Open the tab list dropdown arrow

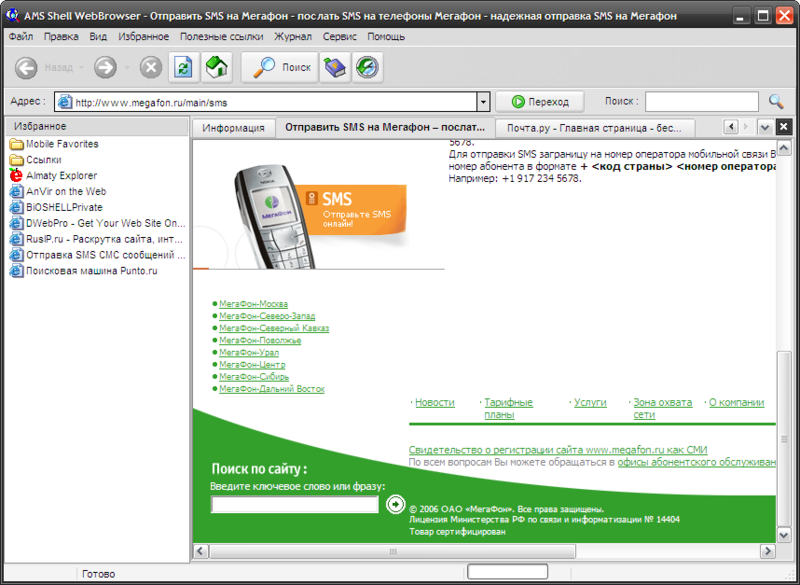(765, 127)
